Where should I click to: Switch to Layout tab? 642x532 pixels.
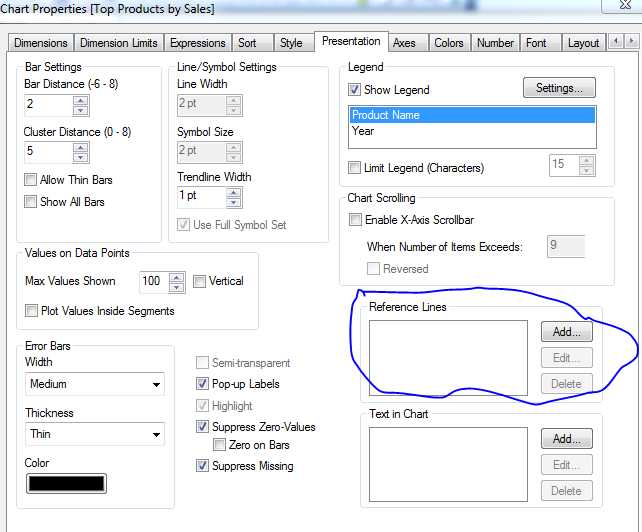click(583, 43)
